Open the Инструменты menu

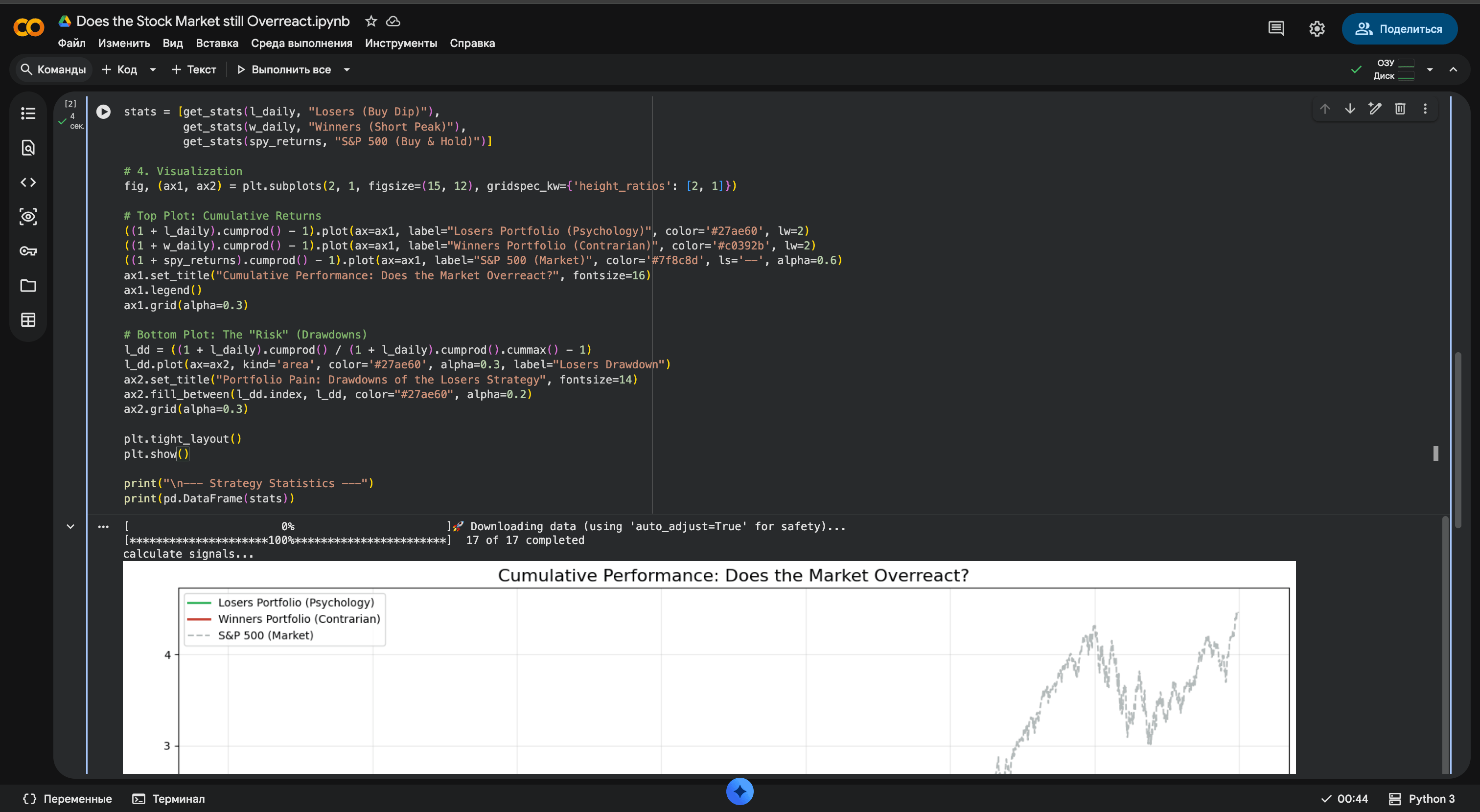coord(400,43)
